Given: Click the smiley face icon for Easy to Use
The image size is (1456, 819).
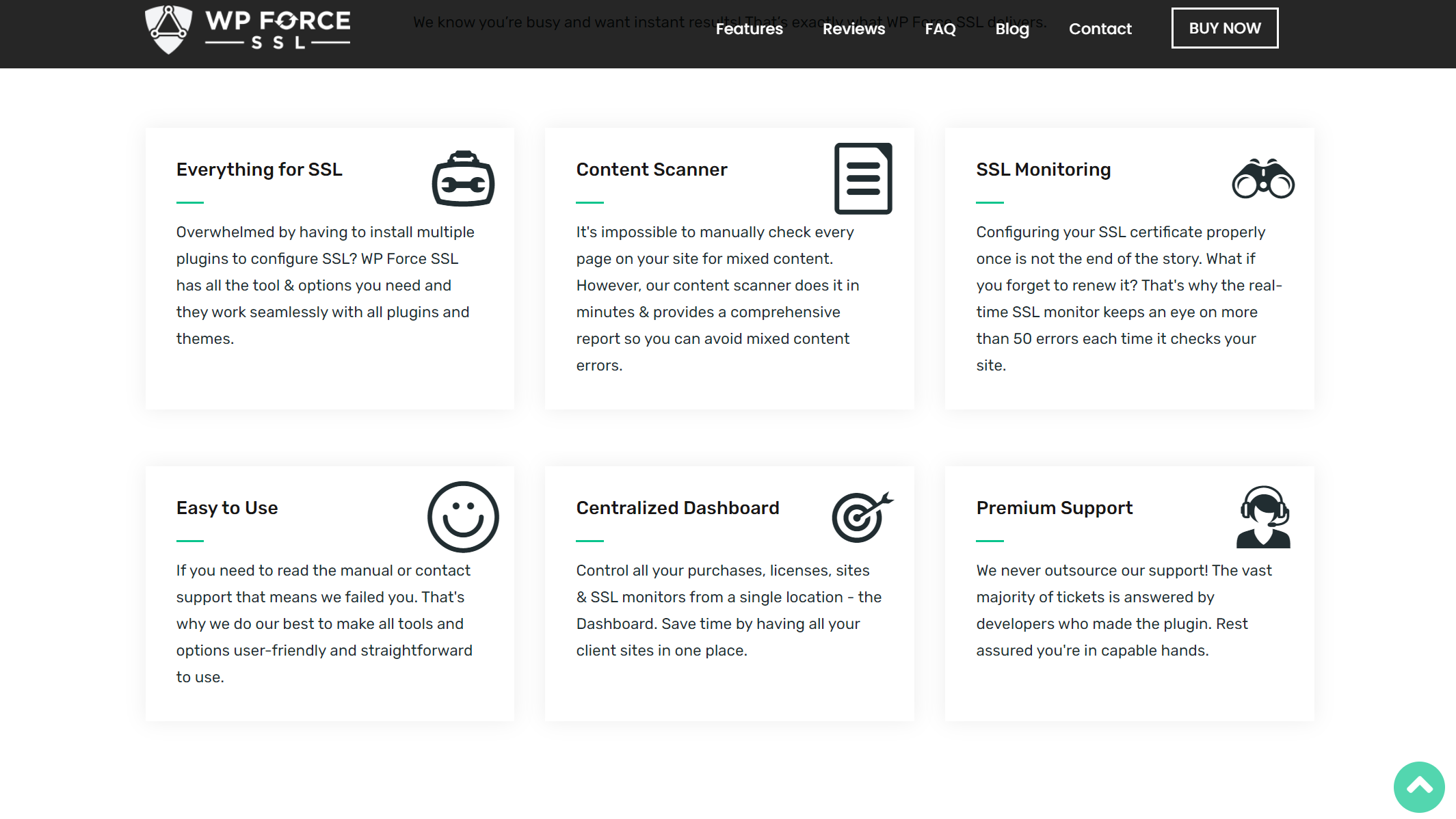Looking at the screenshot, I should (x=463, y=517).
